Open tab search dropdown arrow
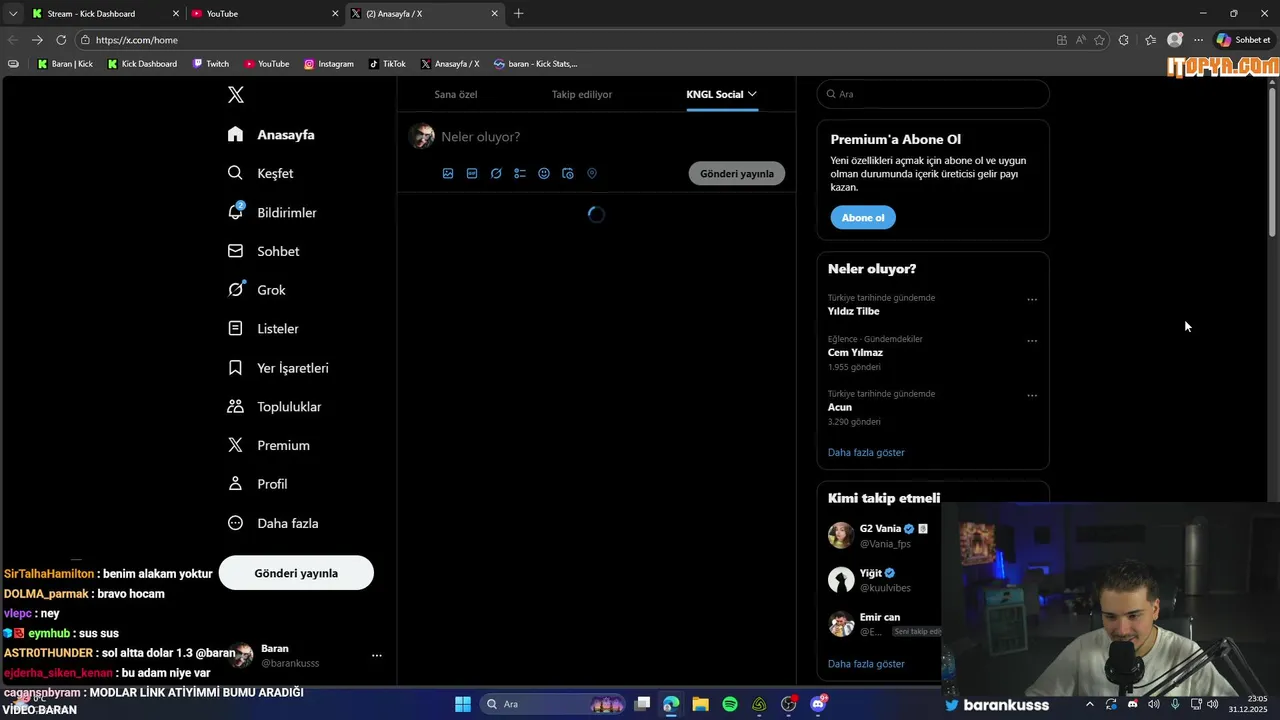The height and width of the screenshot is (720, 1280). [13, 14]
